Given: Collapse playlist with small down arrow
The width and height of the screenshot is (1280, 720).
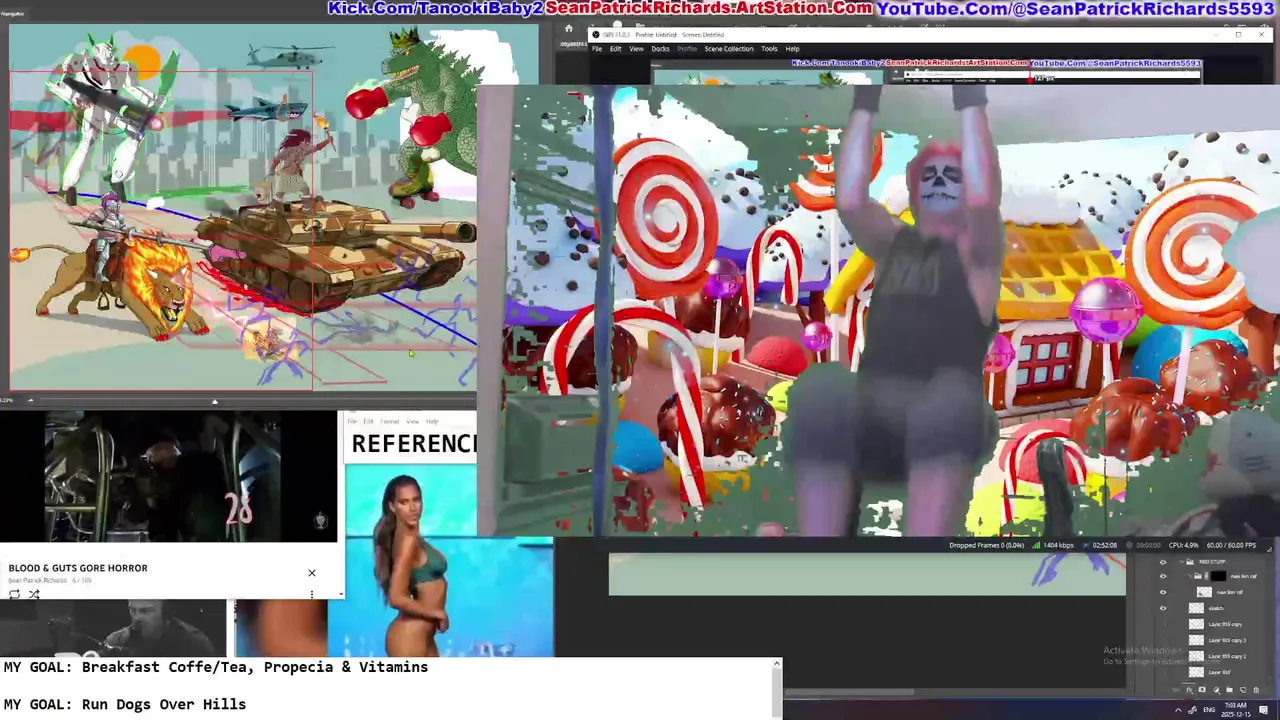Looking at the screenshot, I should [341, 594].
